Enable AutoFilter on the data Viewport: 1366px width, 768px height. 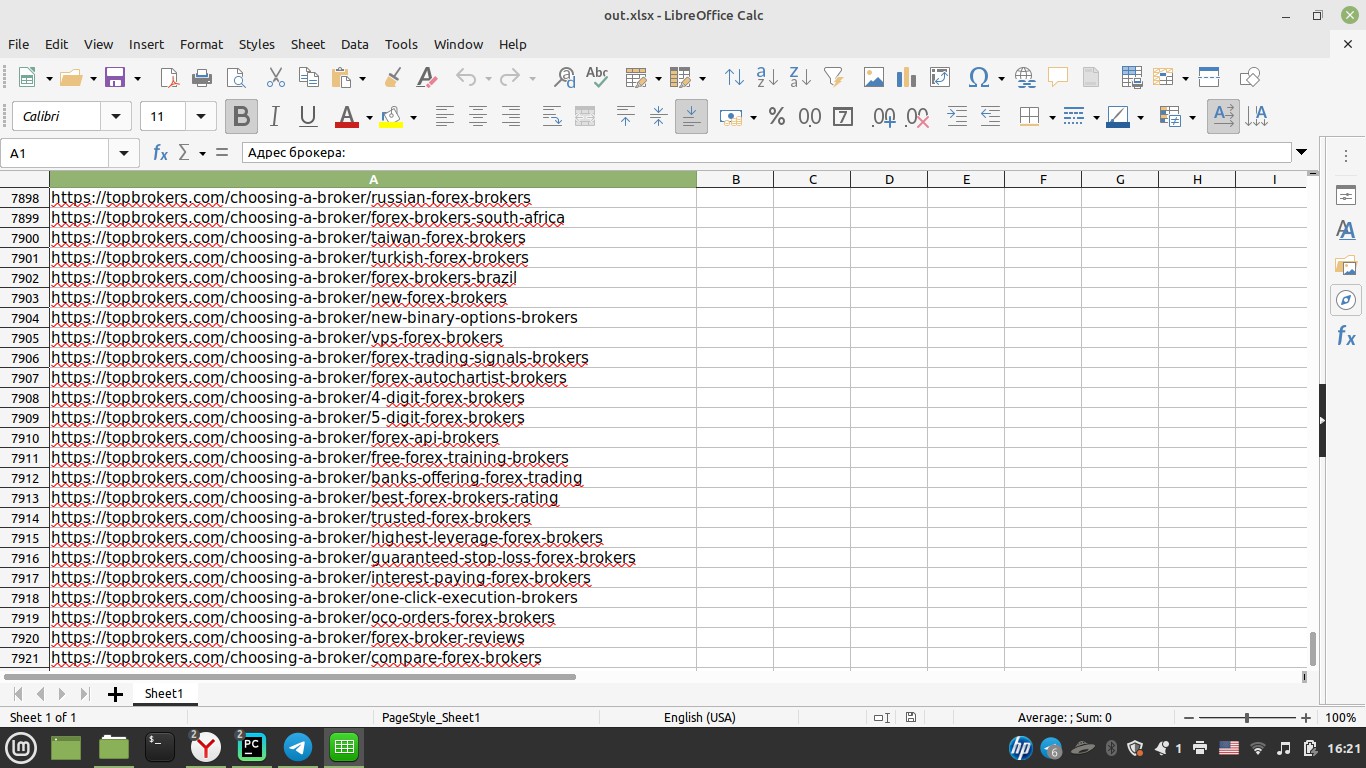point(833,78)
